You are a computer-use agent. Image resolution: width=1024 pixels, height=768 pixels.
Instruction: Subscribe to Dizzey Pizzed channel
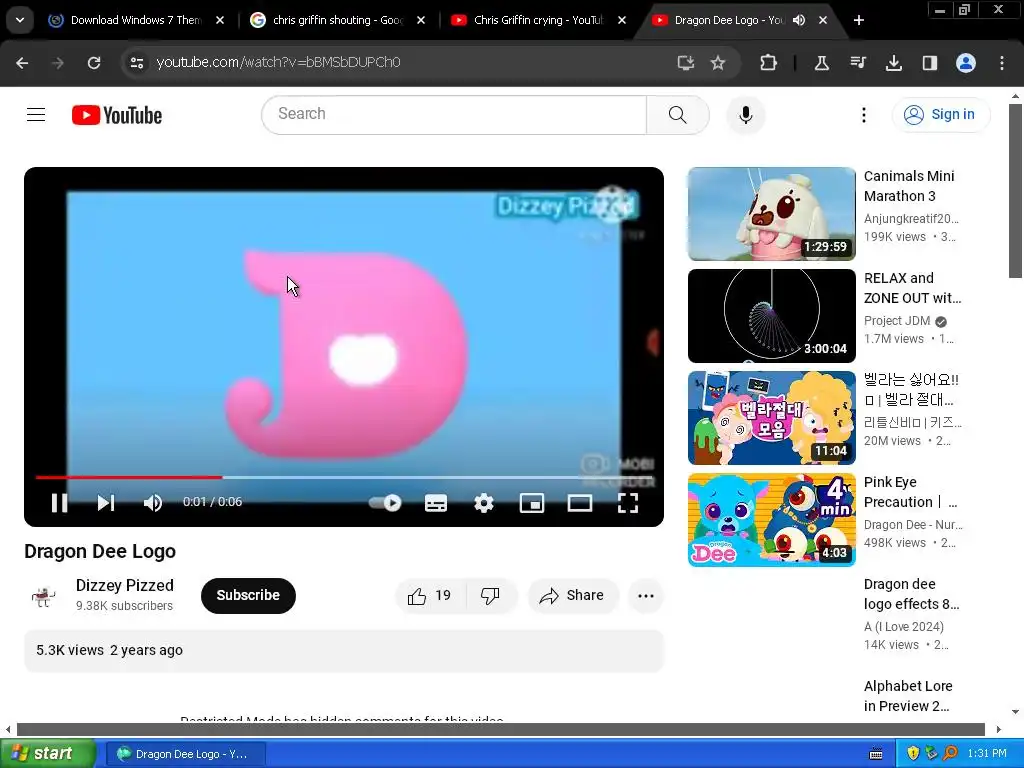coord(248,595)
